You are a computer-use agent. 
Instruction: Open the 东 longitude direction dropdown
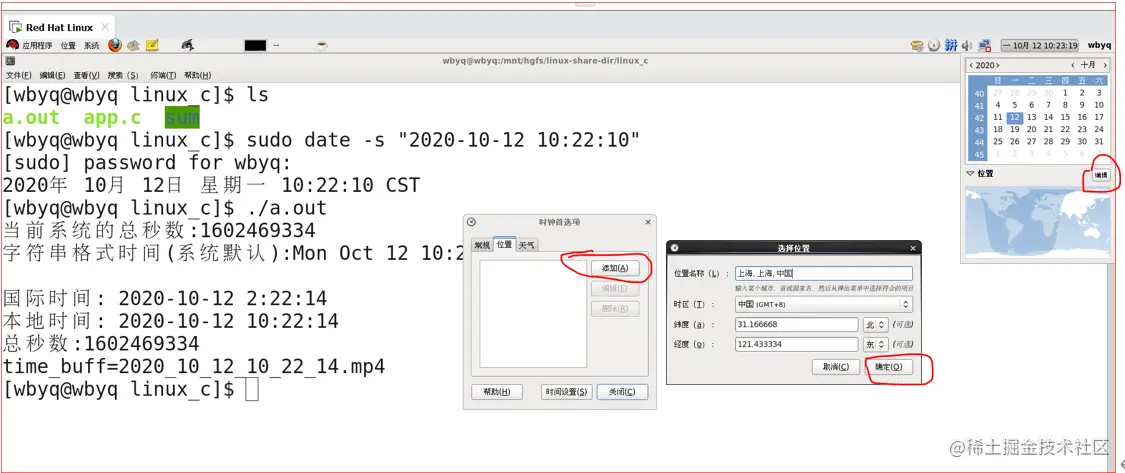point(876,345)
